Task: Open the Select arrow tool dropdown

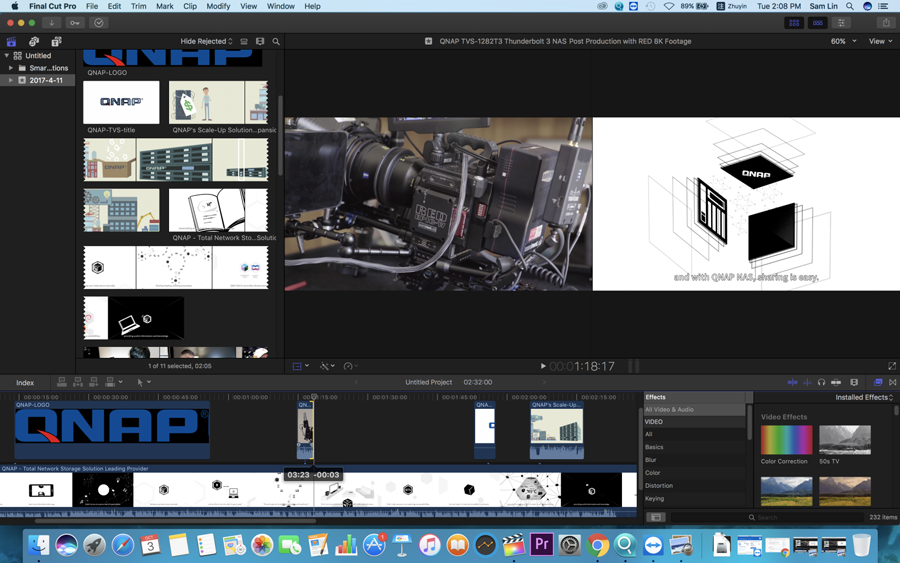Action: pyautogui.click(x=143, y=382)
